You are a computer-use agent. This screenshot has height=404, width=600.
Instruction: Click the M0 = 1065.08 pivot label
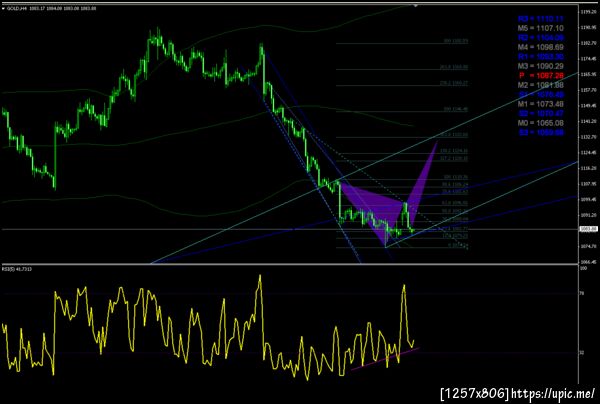(540, 123)
